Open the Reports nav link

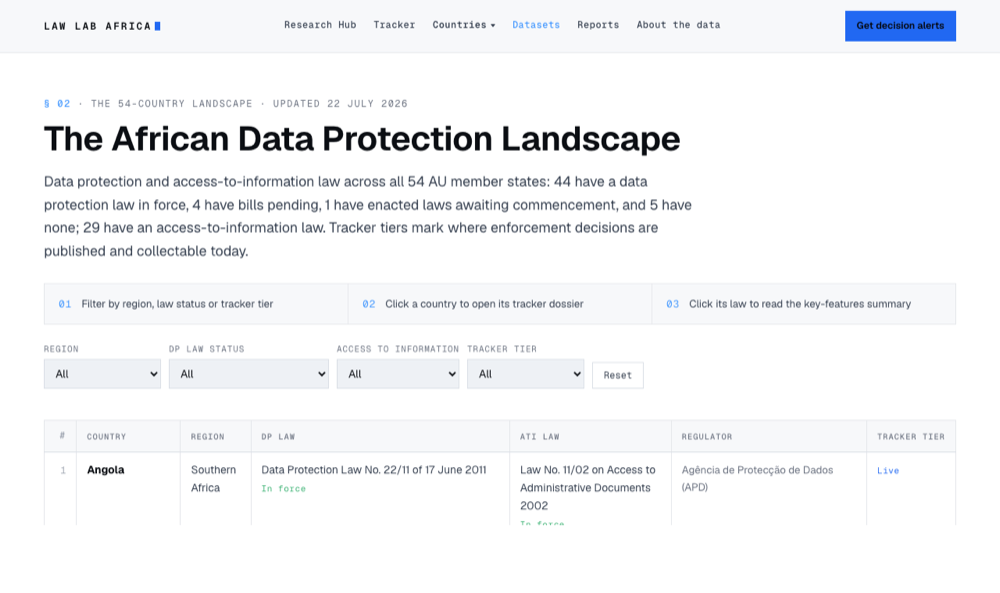(x=598, y=25)
